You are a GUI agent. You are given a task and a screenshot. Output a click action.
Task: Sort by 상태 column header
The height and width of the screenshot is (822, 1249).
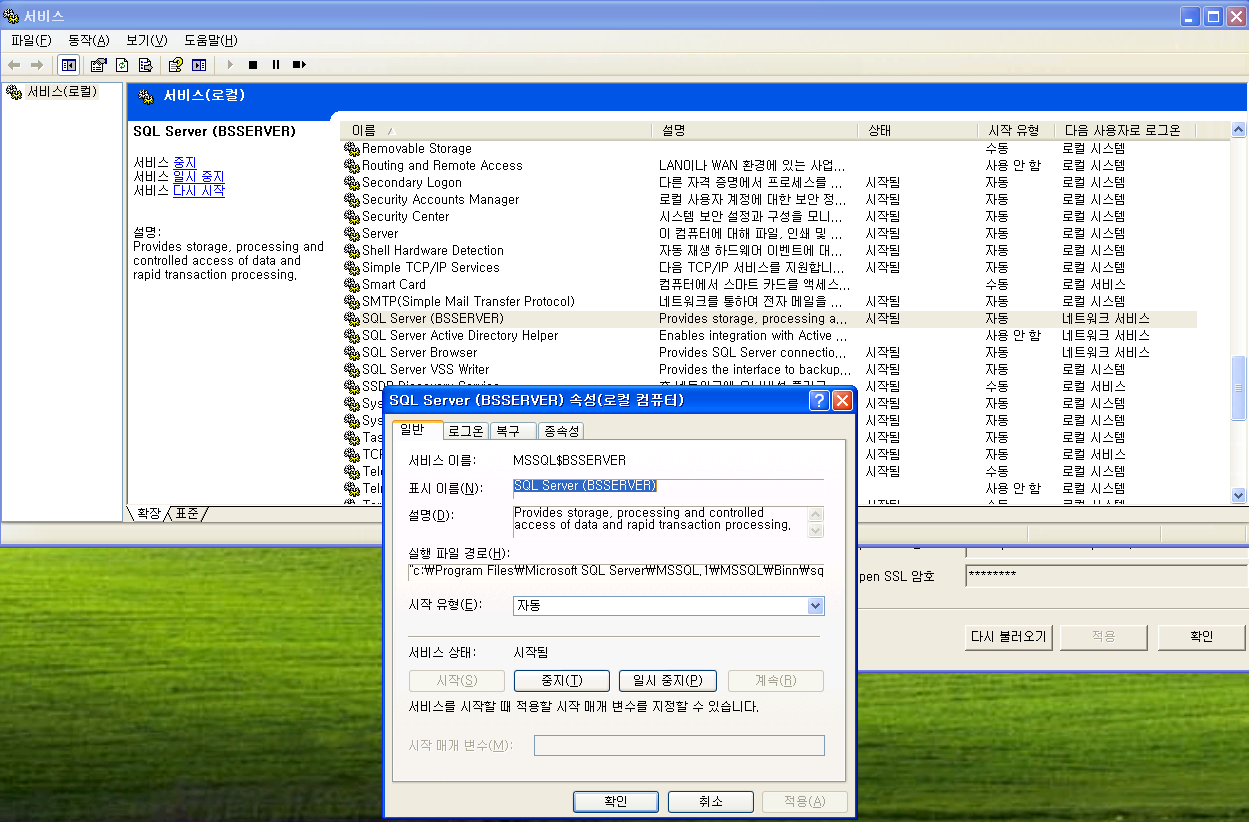[x=916, y=131]
